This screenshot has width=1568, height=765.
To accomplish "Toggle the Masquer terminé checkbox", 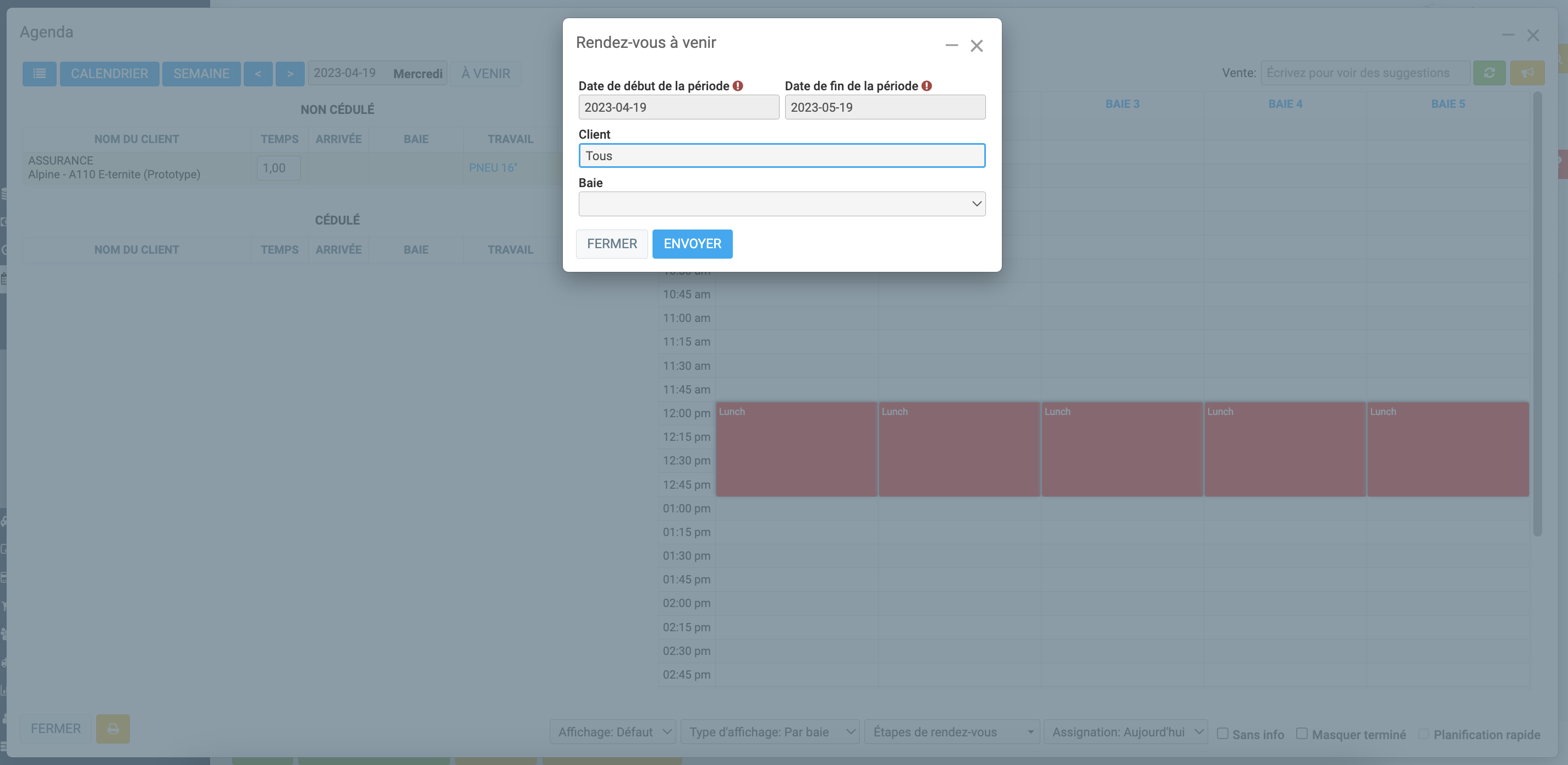I will [1301, 733].
